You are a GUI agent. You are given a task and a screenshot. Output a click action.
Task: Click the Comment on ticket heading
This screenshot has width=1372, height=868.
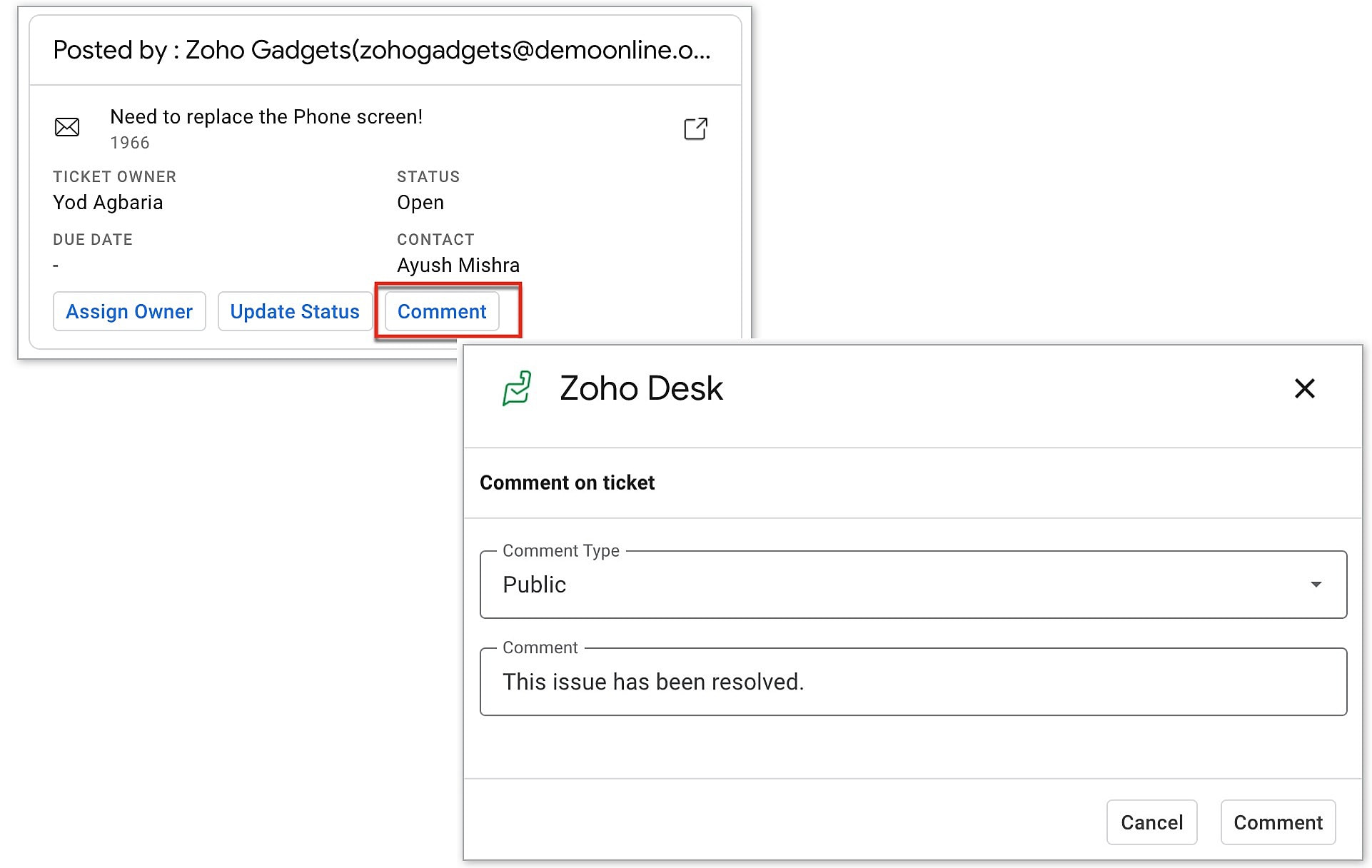[567, 483]
